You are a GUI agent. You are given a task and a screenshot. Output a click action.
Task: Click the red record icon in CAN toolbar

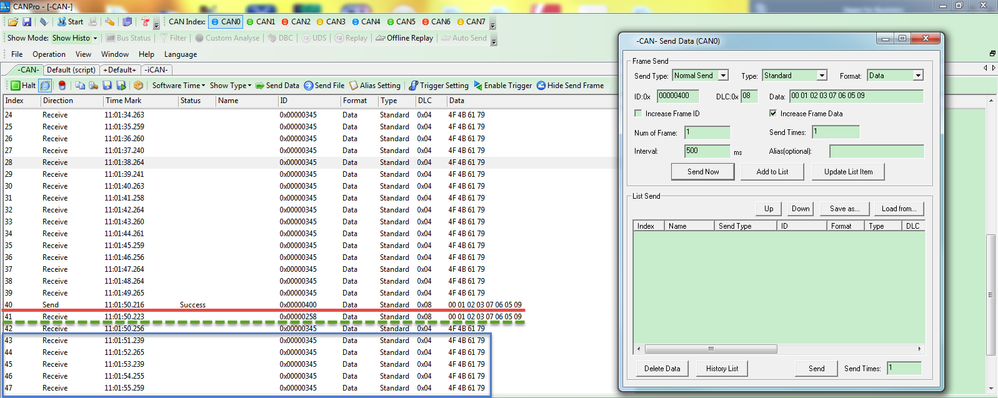[62, 85]
